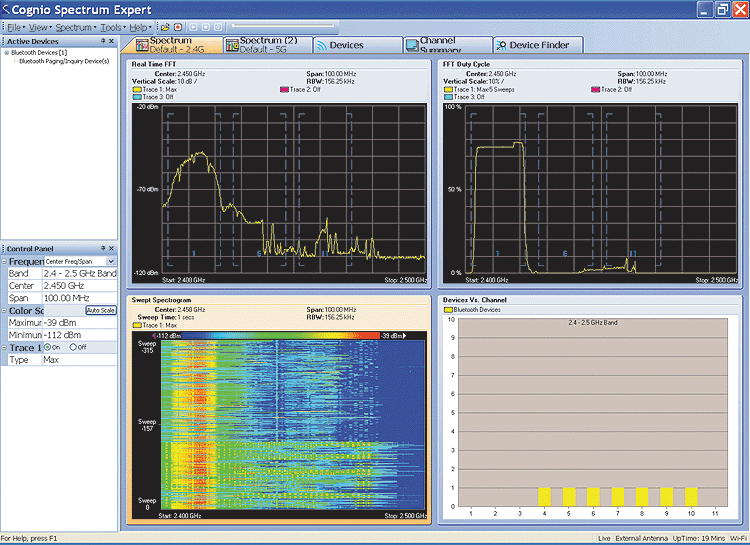Viewport: 750px width, 545px height.
Task: Click the Auto Scale button
Action: coord(101,311)
